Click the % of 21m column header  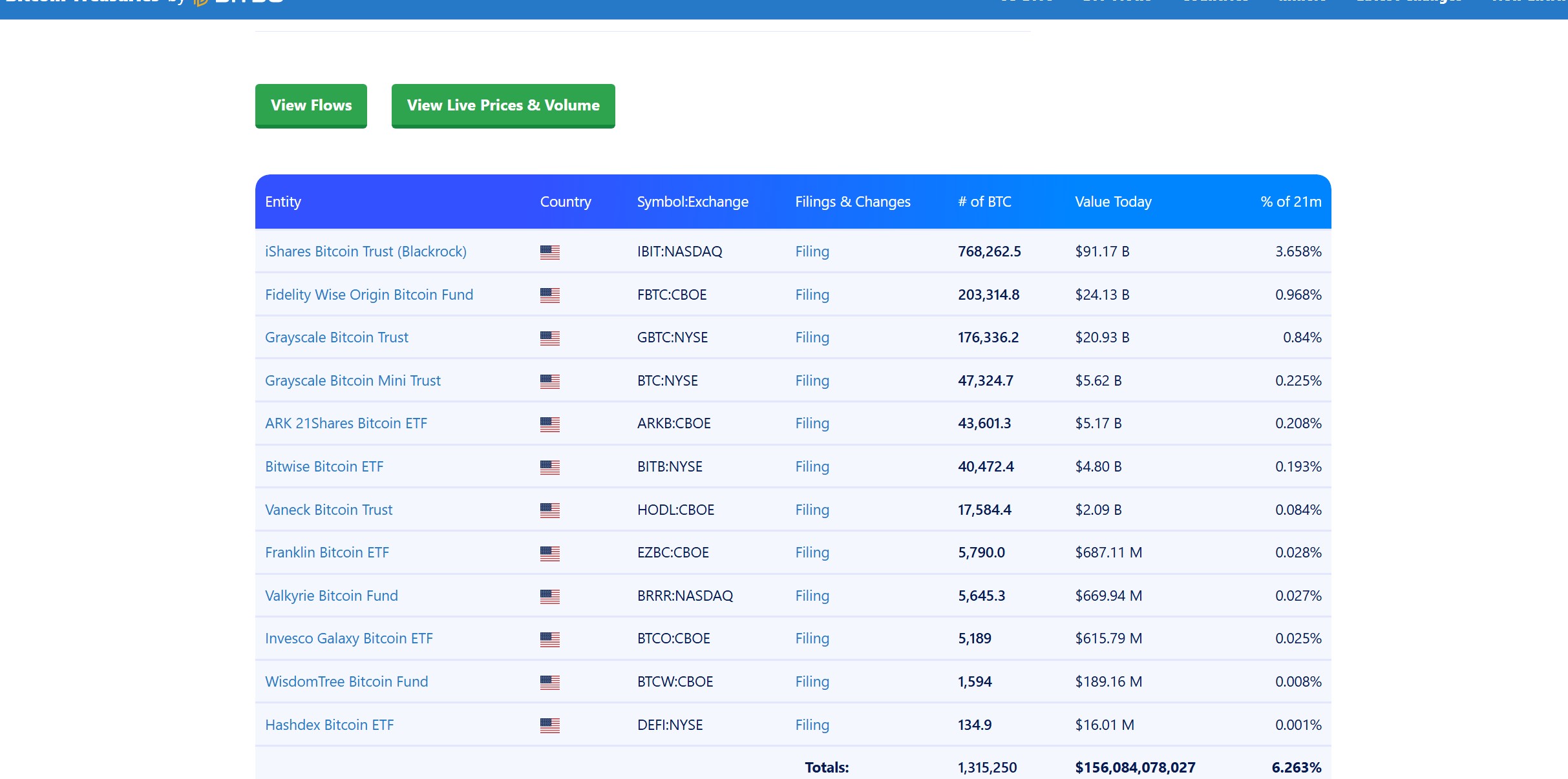(x=1290, y=202)
